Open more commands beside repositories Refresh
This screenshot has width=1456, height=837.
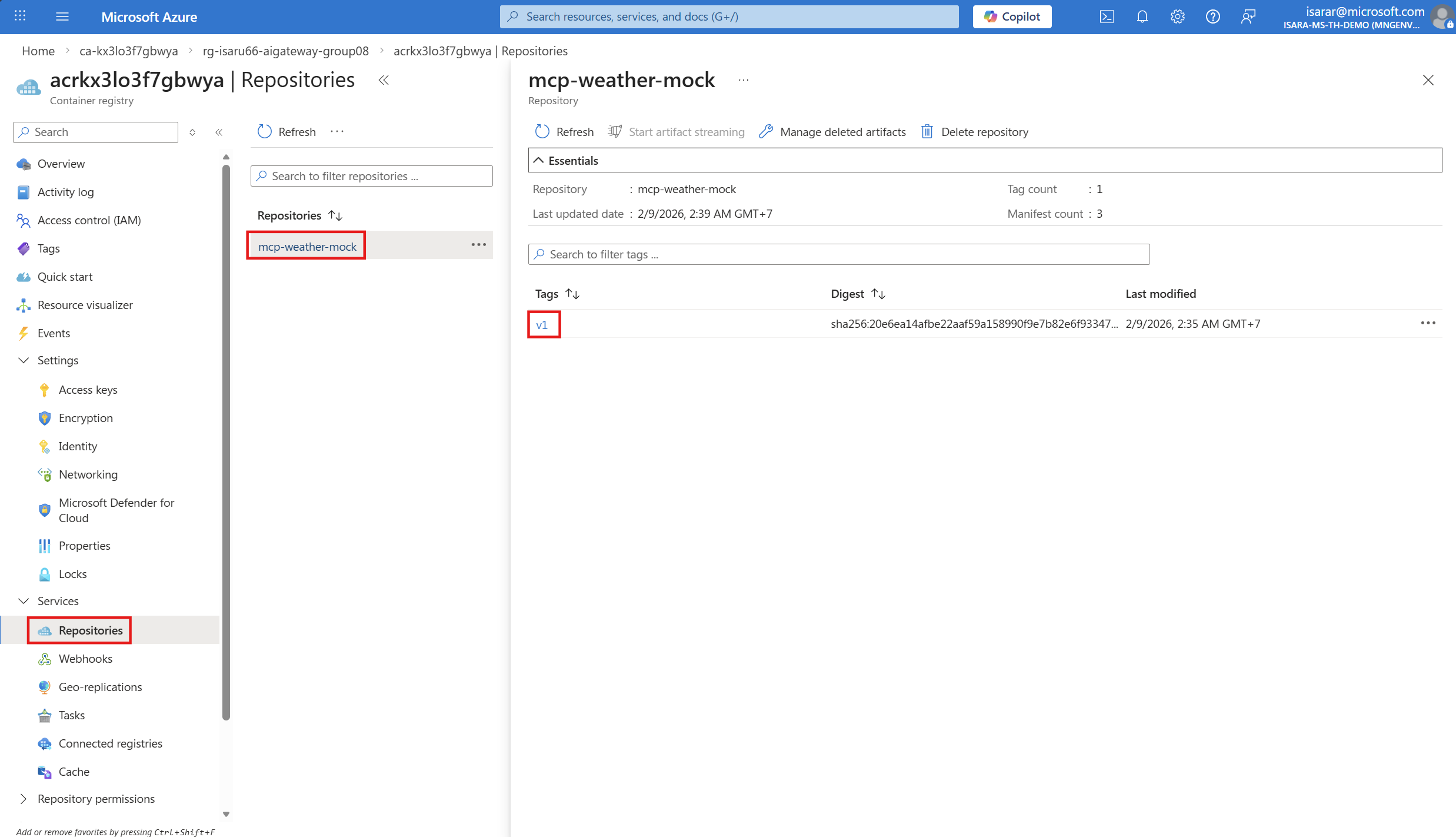[x=337, y=132]
